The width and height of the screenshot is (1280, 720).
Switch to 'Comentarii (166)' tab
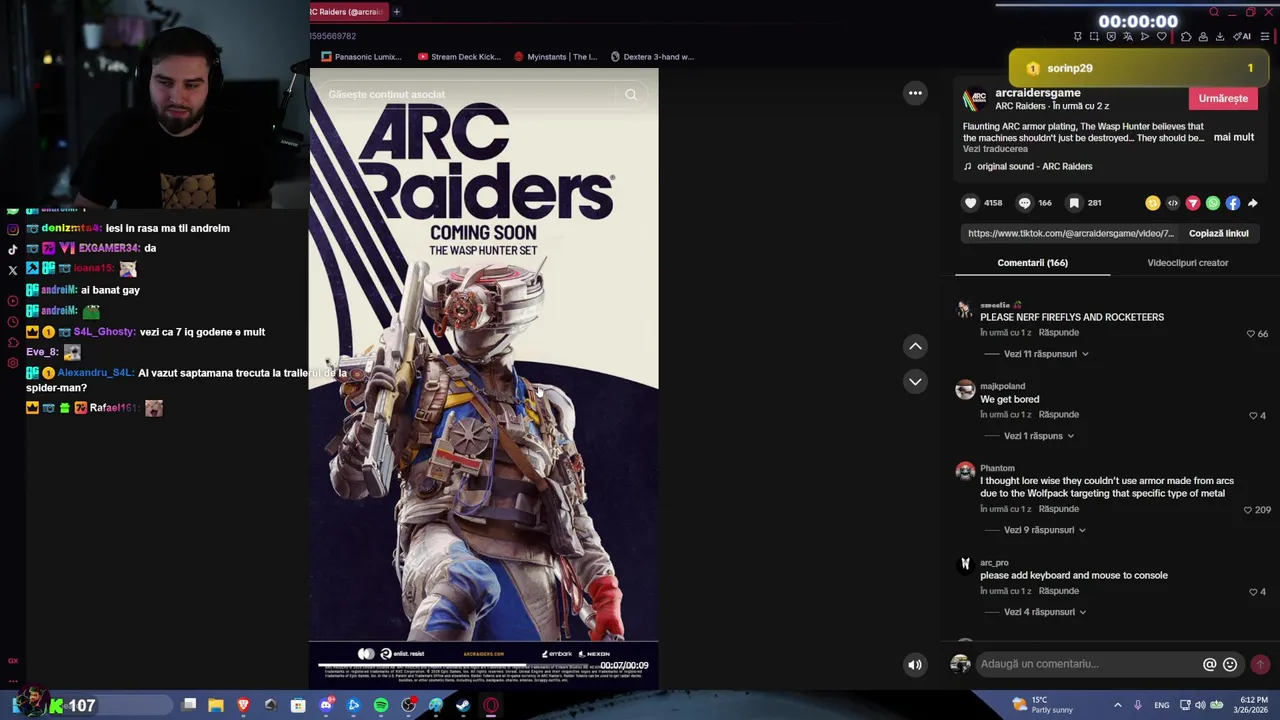[1032, 263]
